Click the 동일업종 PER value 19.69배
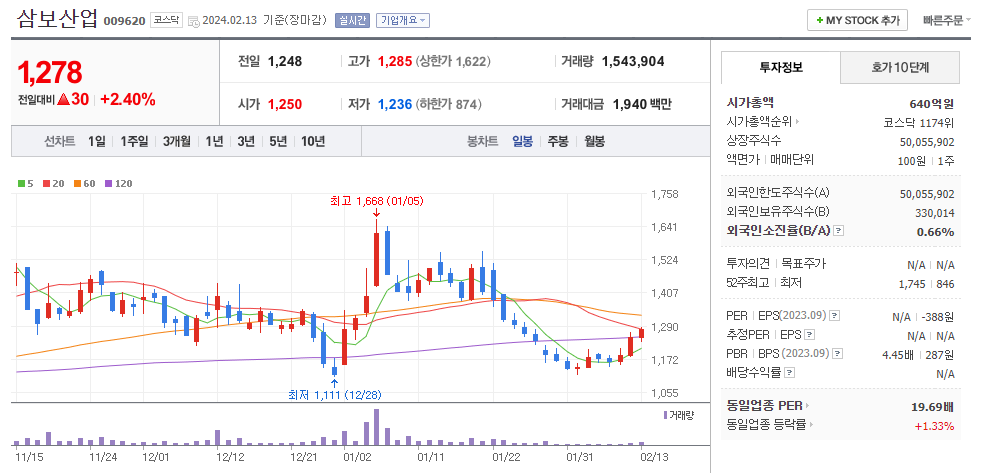The height and width of the screenshot is (473, 982). tap(933, 407)
